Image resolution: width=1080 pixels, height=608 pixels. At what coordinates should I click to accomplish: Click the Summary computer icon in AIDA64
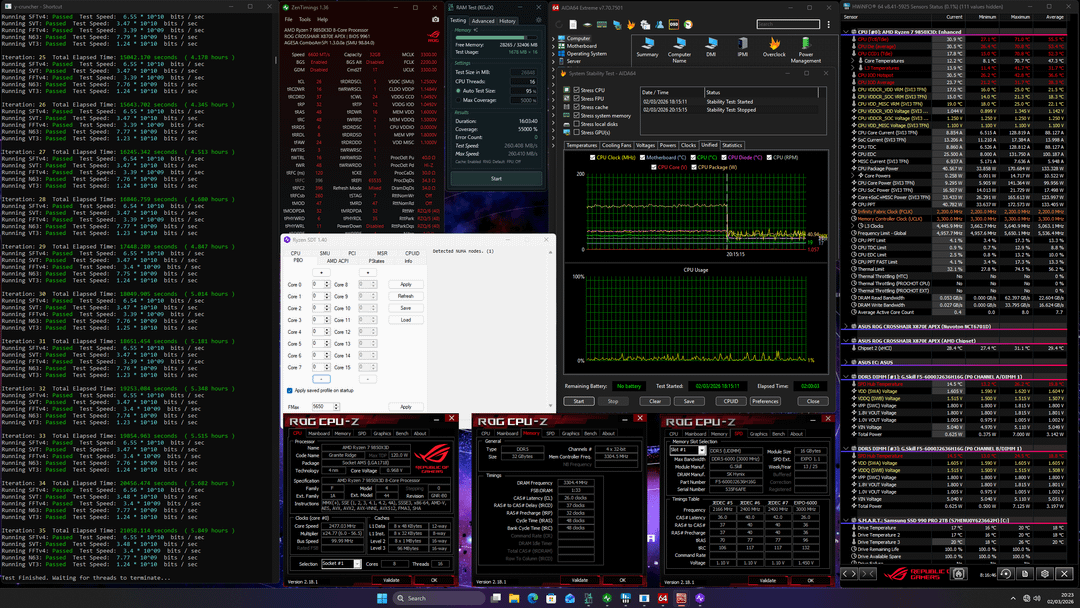(647, 43)
